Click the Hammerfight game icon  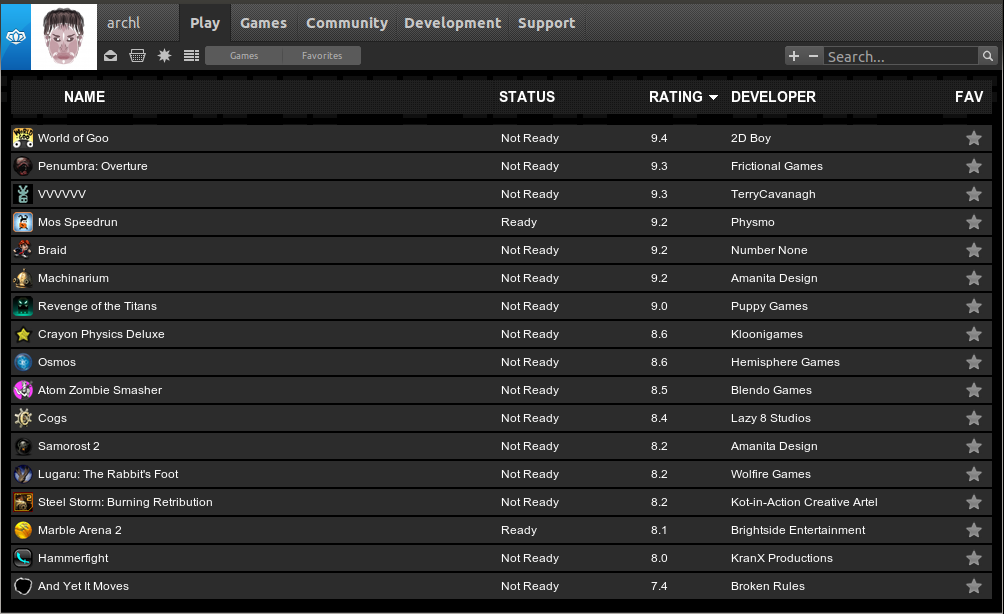tap(23, 558)
